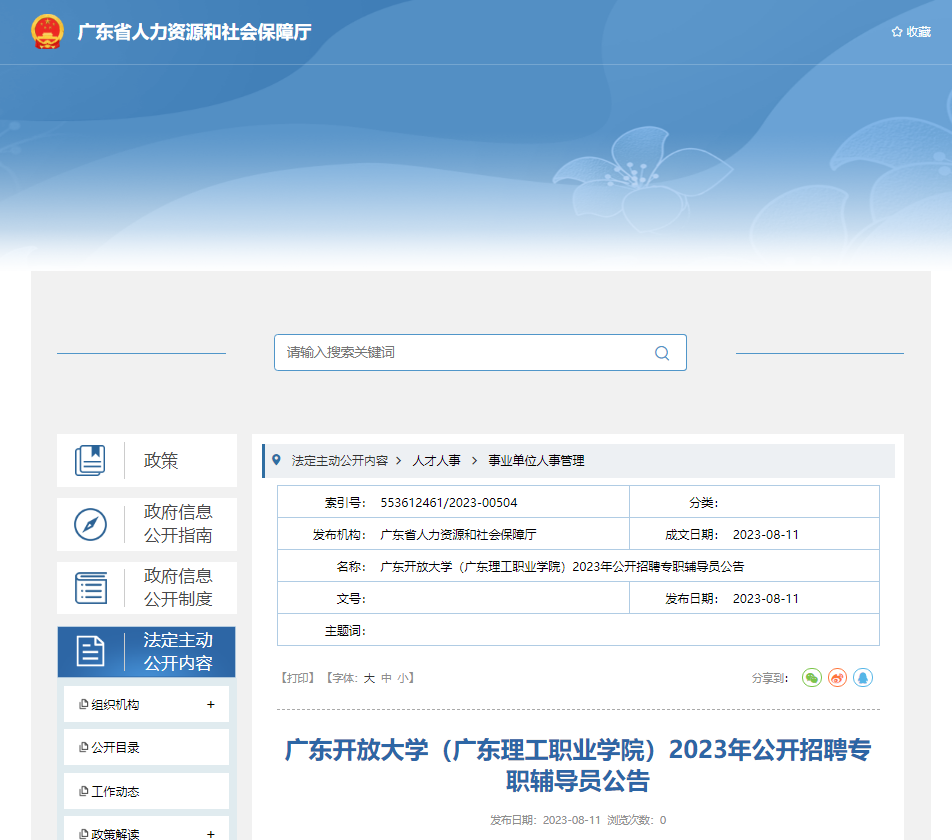Image resolution: width=952 pixels, height=840 pixels.
Task: Open the 政策 book icon panel
Action: coord(90,461)
